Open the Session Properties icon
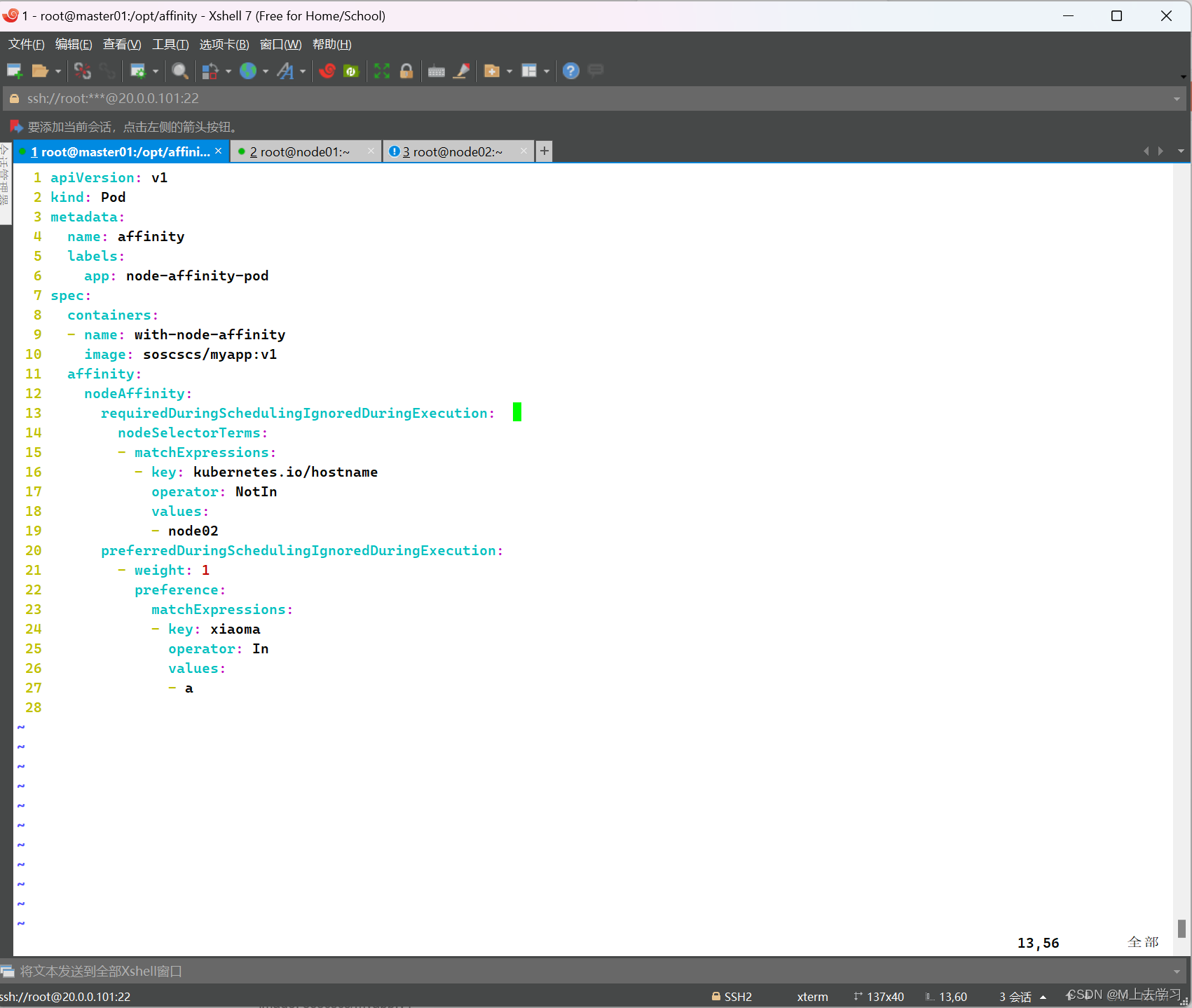 click(138, 71)
